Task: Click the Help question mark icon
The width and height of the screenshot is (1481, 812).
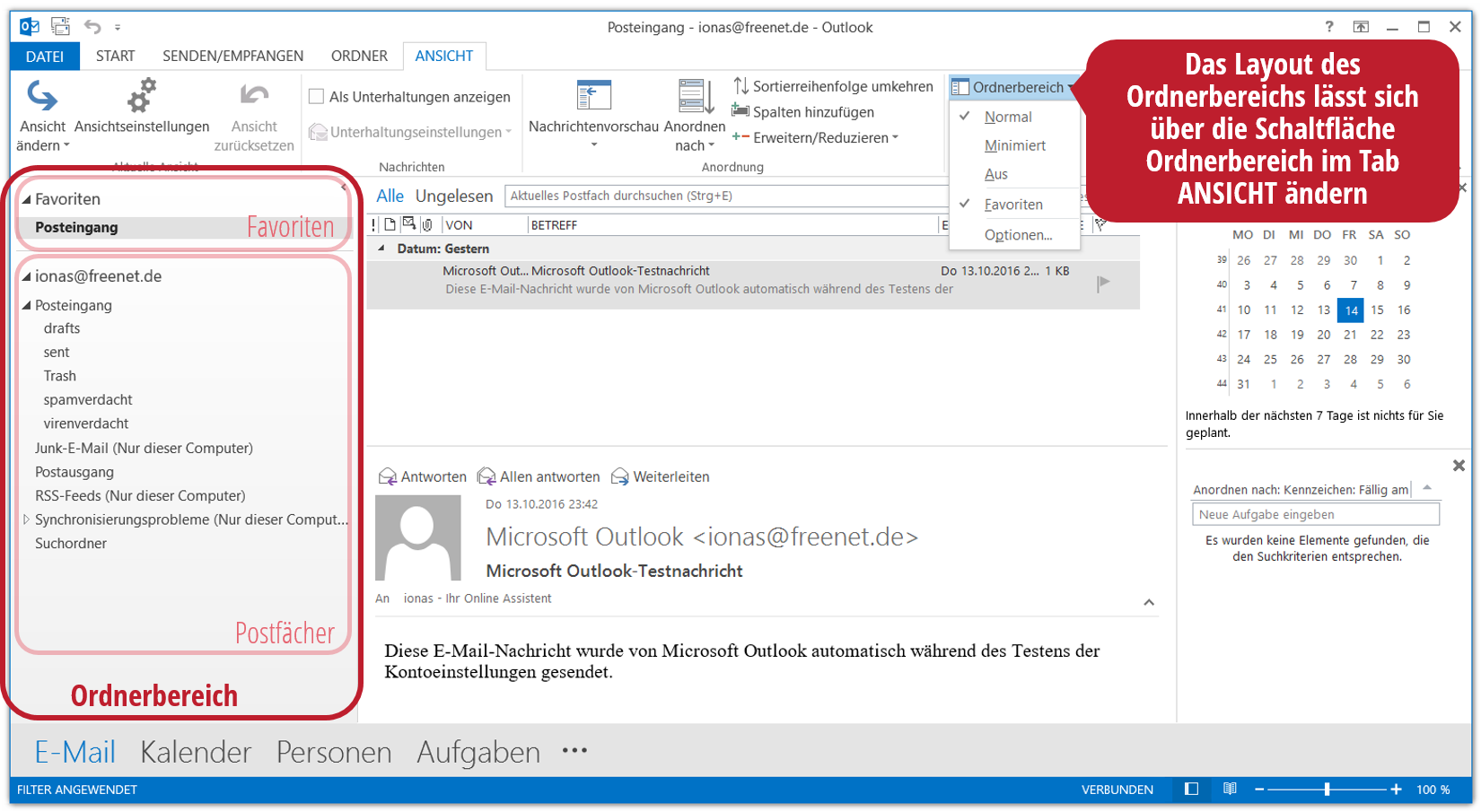Action: [x=1329, y=27]
